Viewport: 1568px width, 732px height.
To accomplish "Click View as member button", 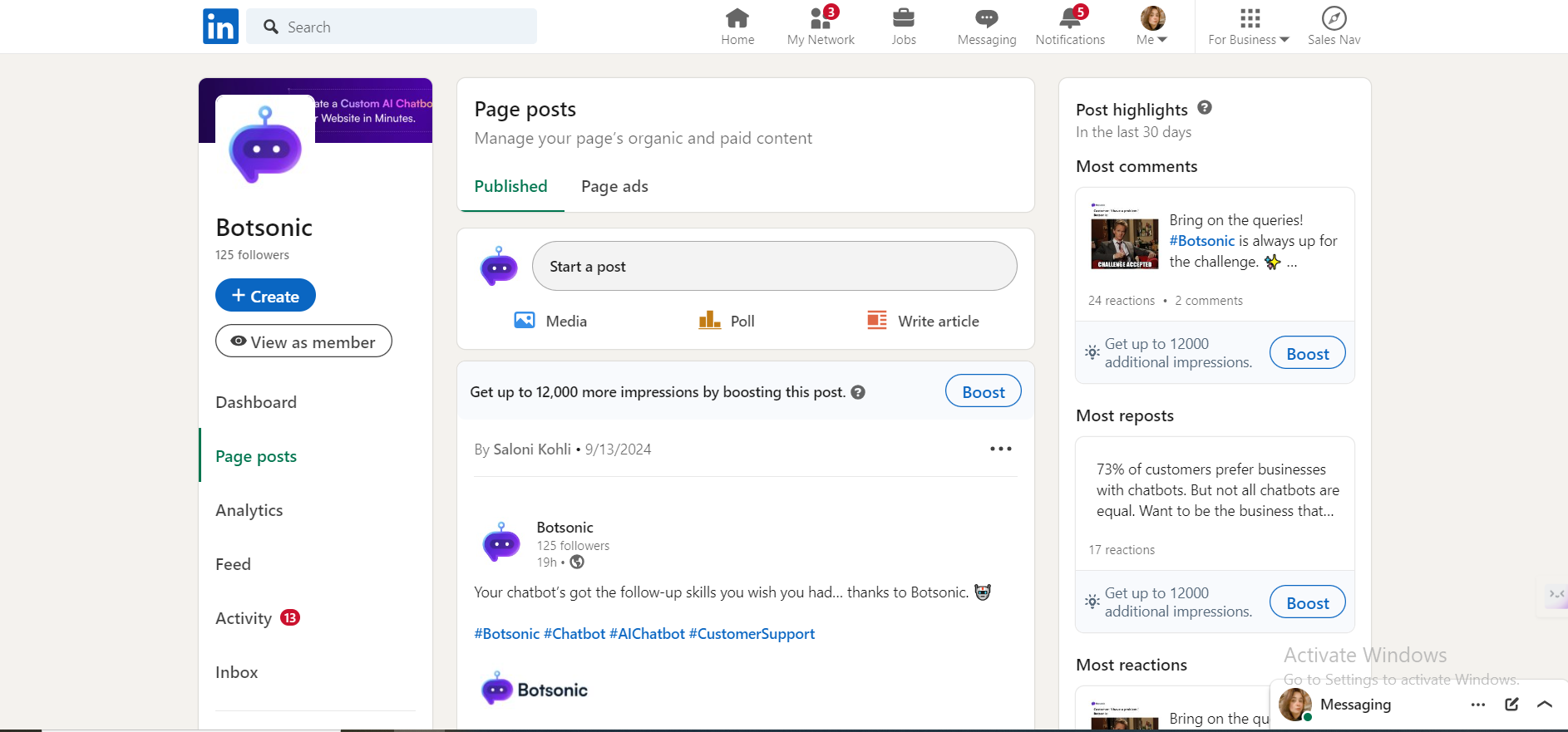I will pyautogui.click(x=303, y=341).
